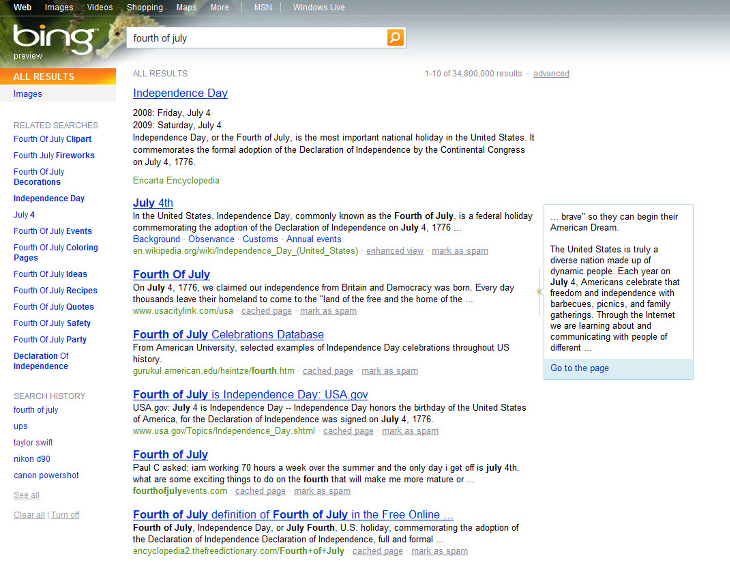The height and width of the screenshot is (564, 730).
Task: Open the Independence Day result title
Action: coord(180,93)
